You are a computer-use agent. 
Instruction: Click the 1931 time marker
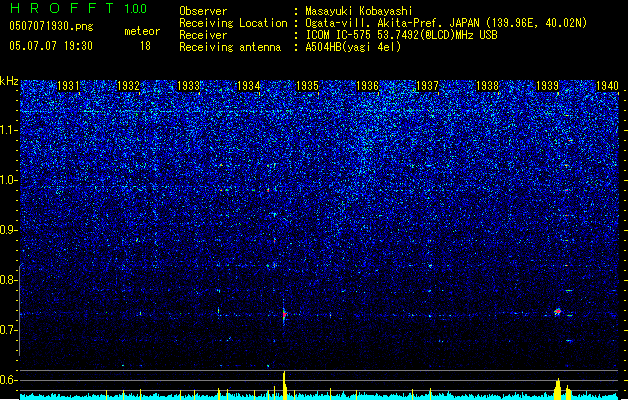68,85
